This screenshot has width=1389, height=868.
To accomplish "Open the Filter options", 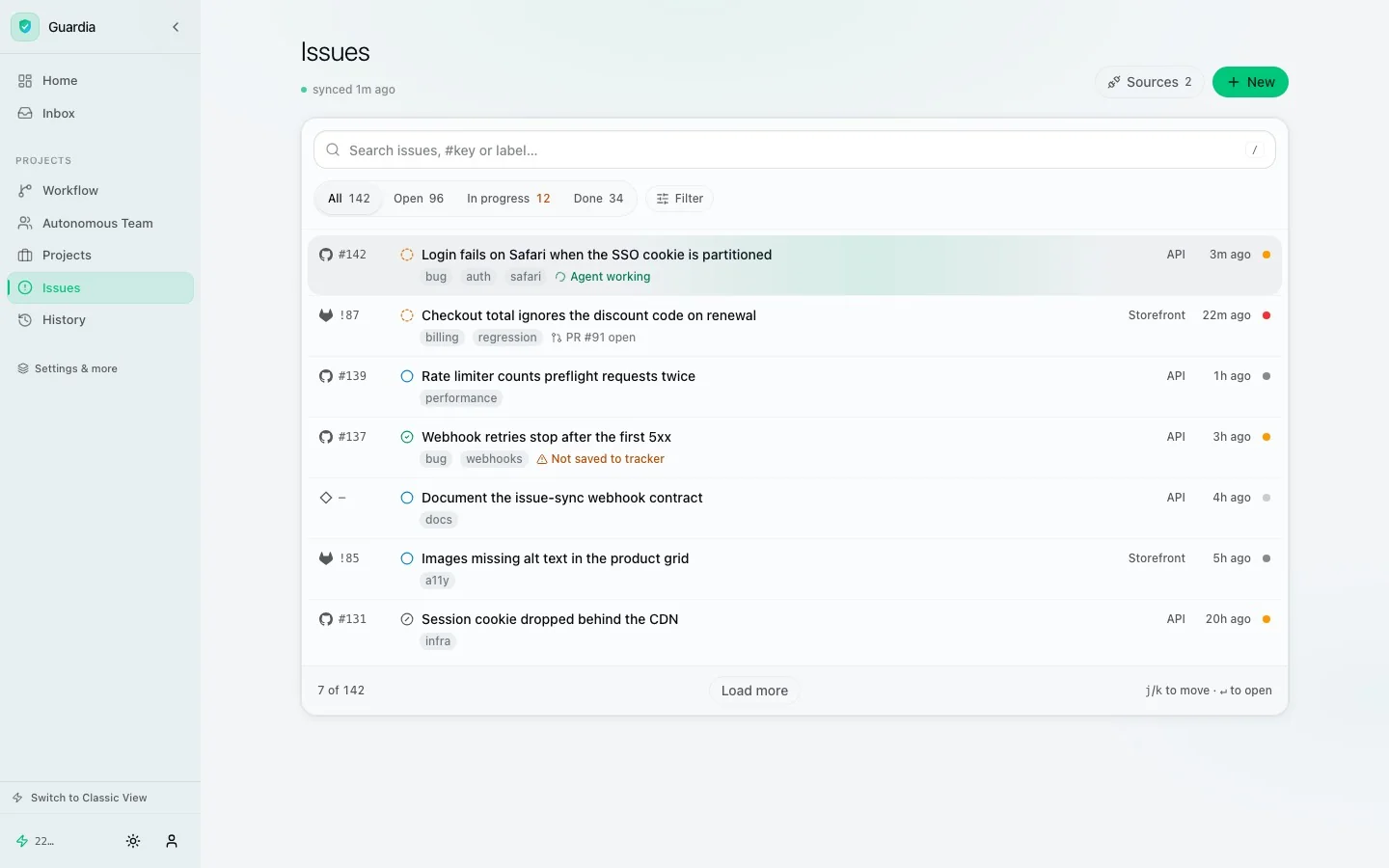I will point(680,199).
